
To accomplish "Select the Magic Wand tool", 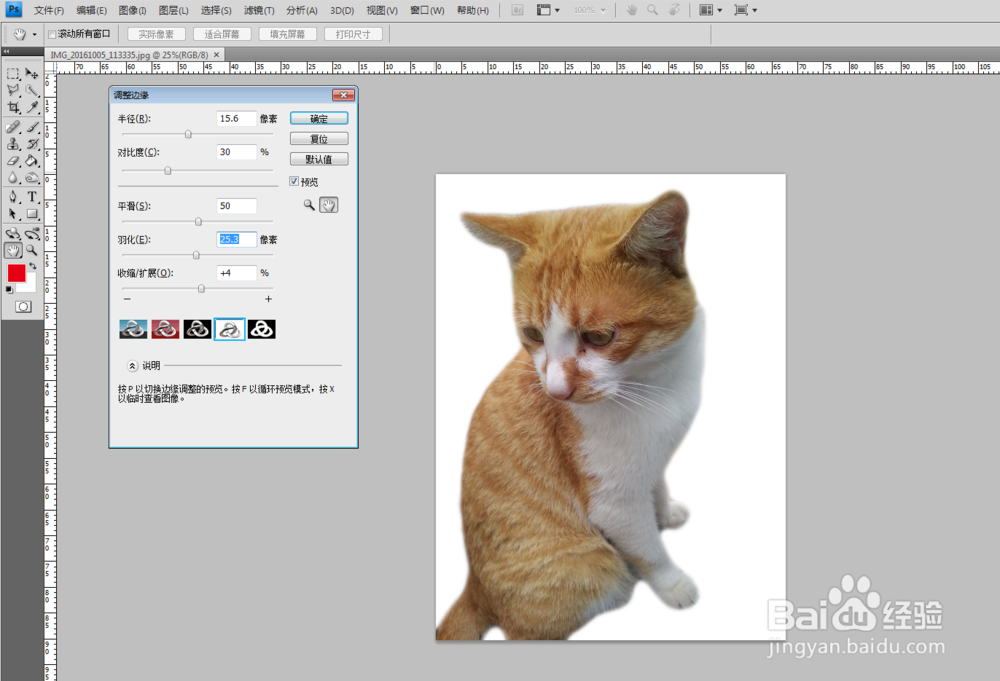I will click(x=32, y=91).
